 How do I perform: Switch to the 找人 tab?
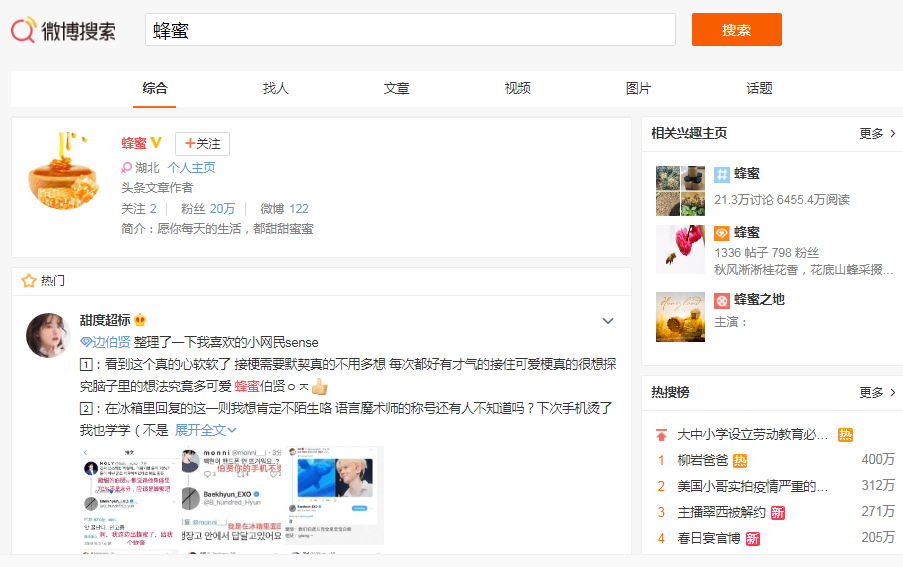[x=275, y=88]
